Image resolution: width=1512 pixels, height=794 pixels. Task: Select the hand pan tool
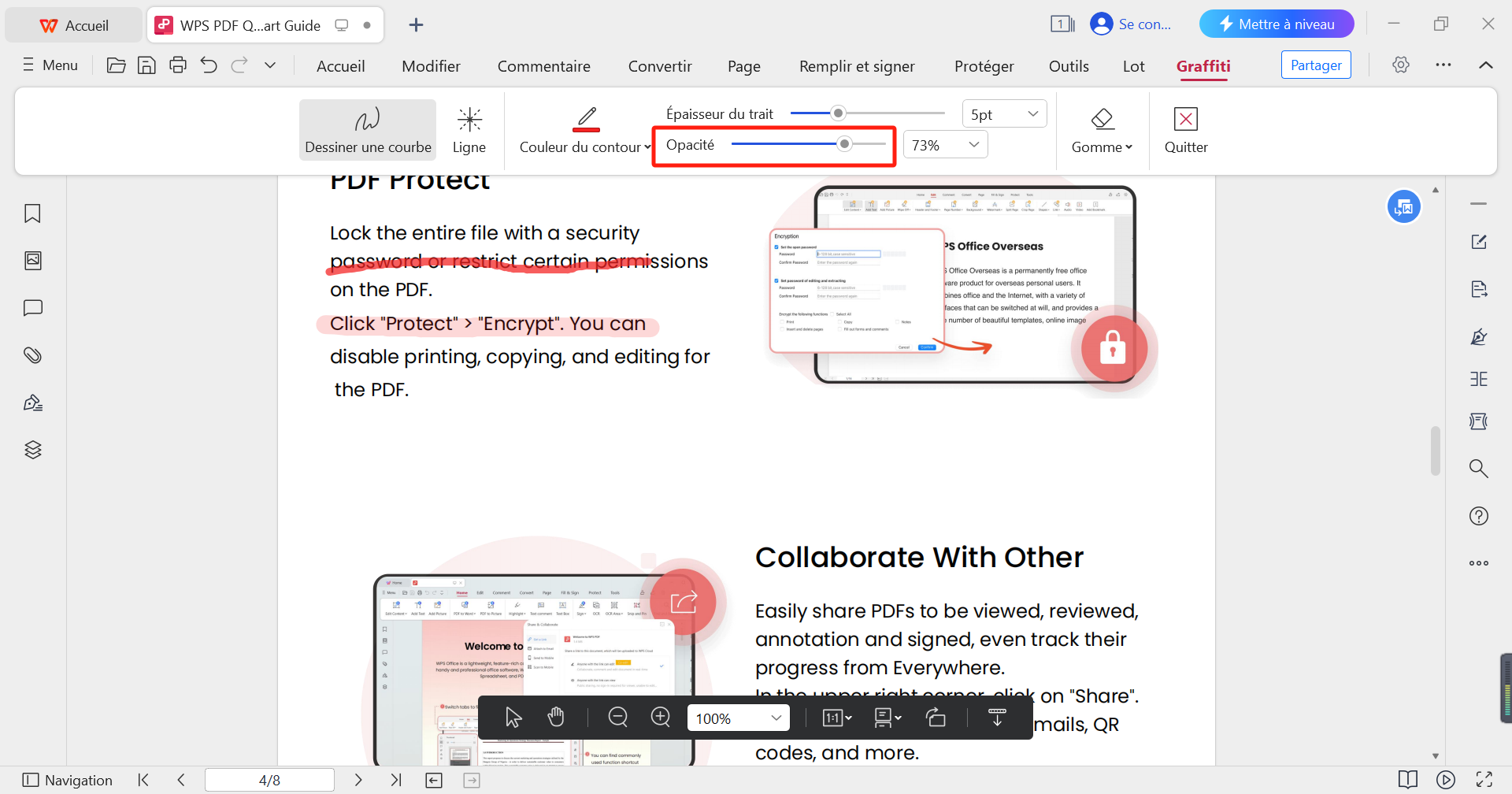pyautogui.click(x=556, y=718)
